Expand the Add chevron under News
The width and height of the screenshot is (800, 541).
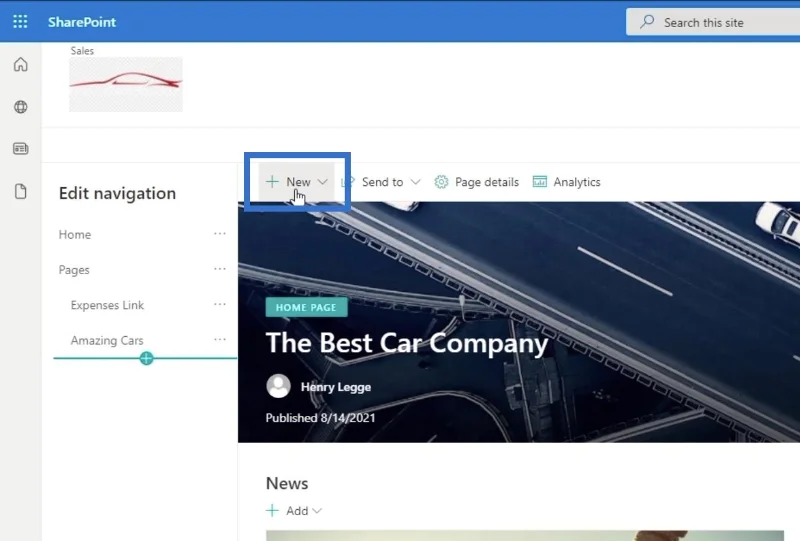317,510
